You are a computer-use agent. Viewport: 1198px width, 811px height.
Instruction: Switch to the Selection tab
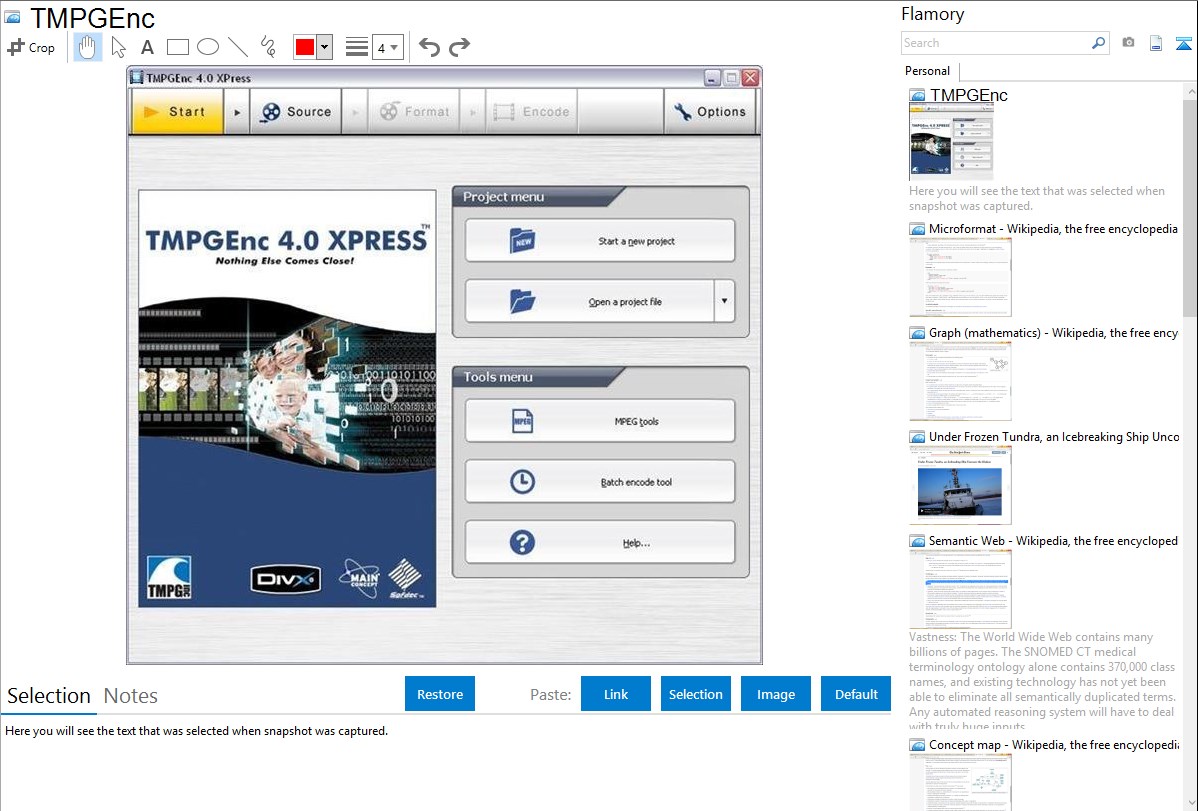(49, 696)
